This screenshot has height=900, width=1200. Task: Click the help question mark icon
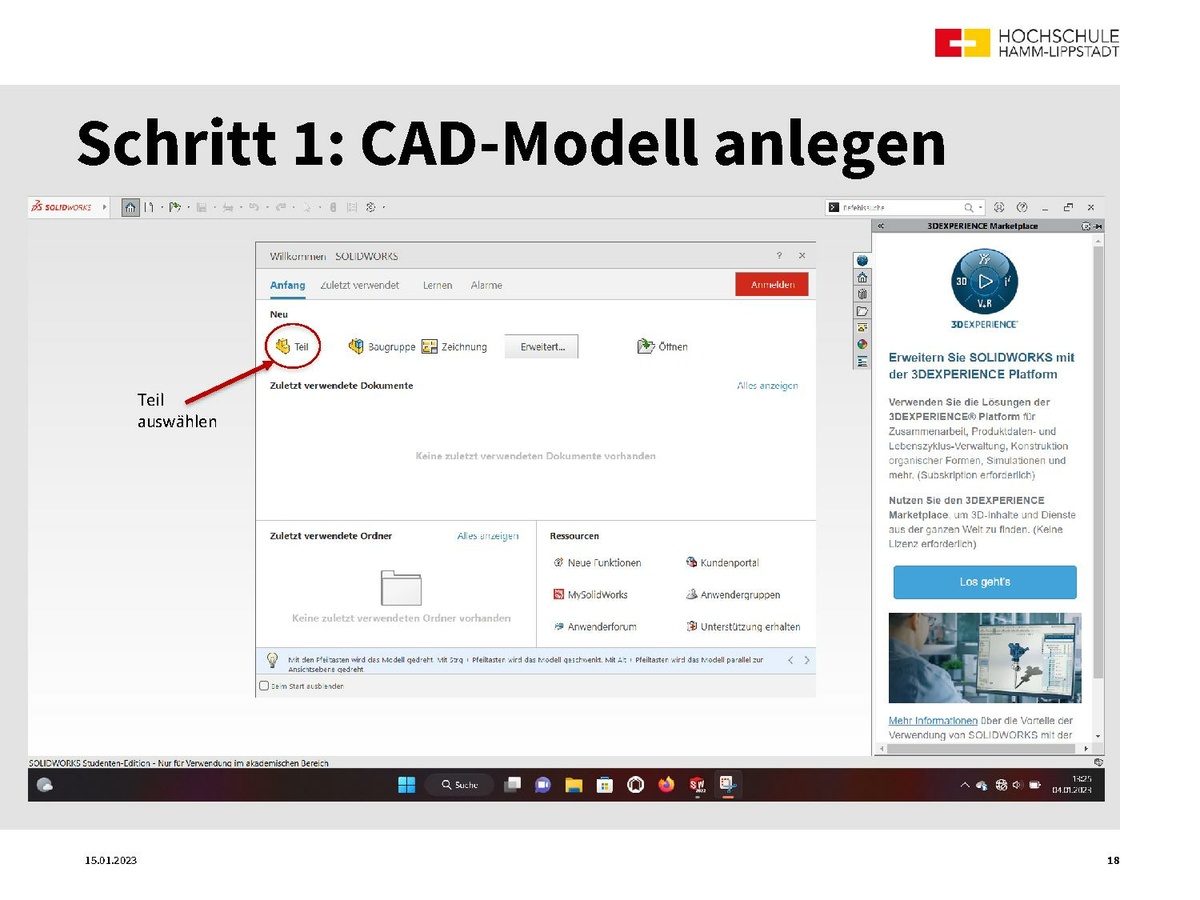click(x=1022, y=207)
